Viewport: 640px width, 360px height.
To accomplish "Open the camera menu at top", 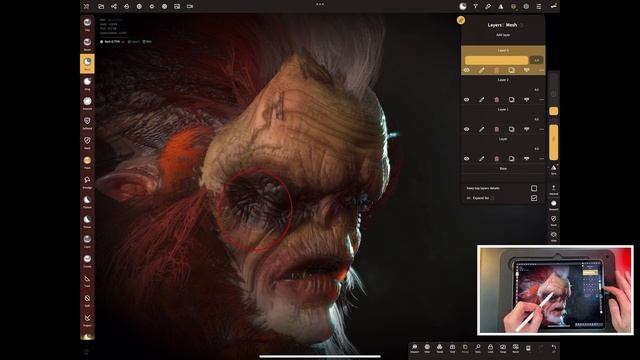I will (190, 6).
